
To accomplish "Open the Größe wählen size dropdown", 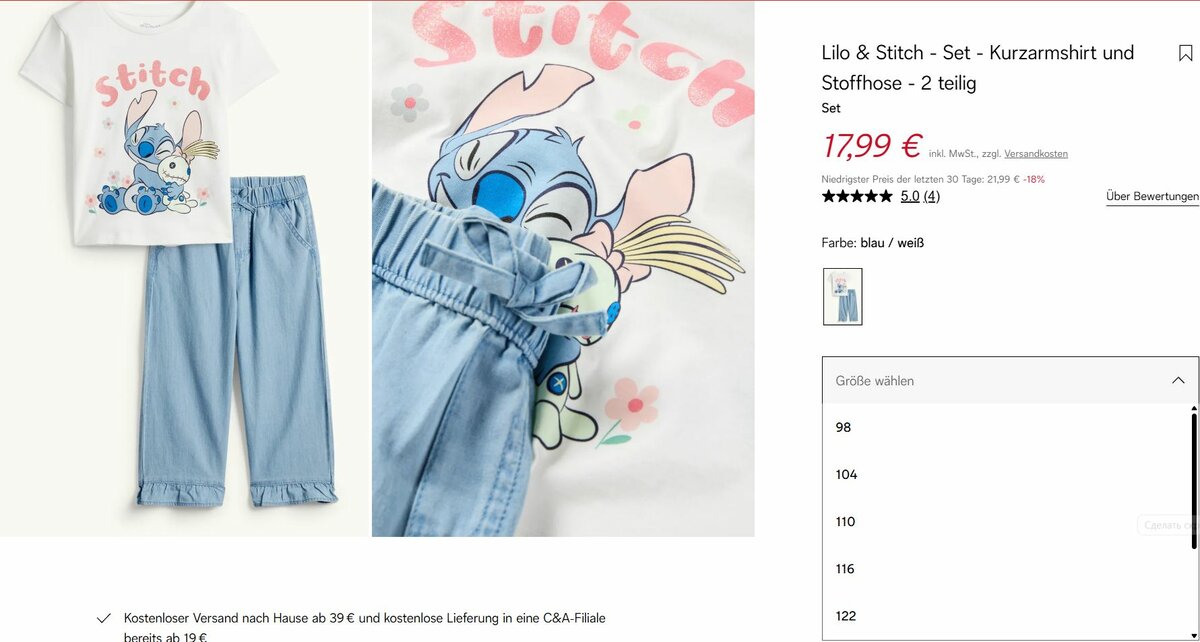I will 1010,381.
